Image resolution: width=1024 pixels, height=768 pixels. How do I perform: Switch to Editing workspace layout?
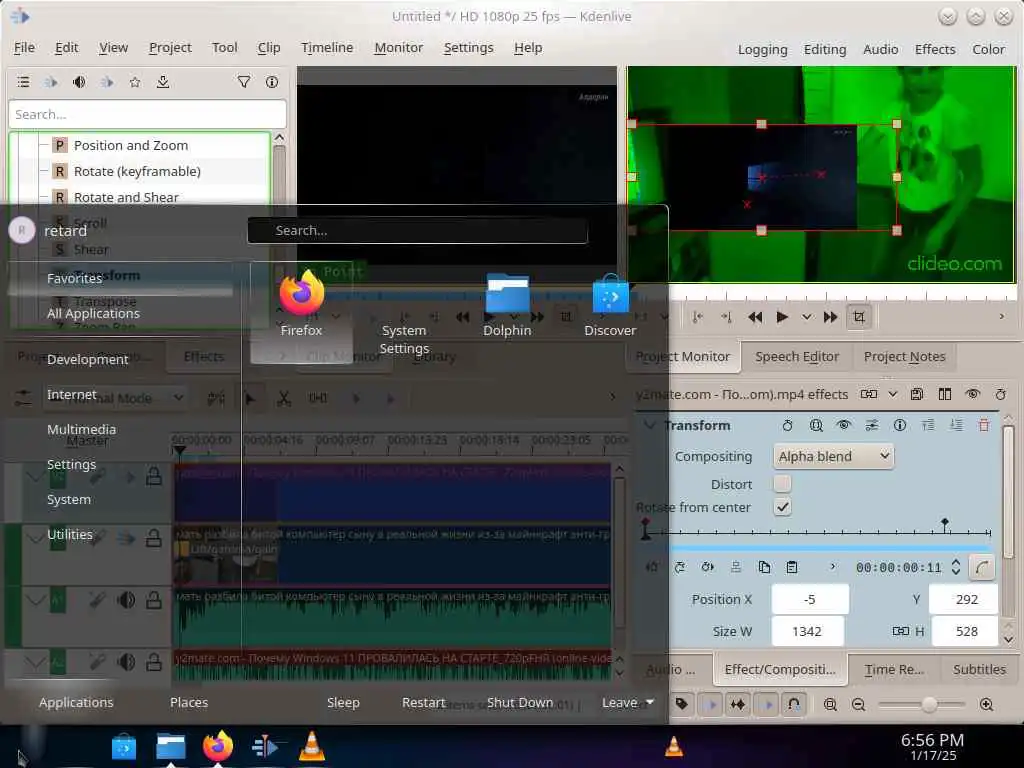tap(825, 49)
